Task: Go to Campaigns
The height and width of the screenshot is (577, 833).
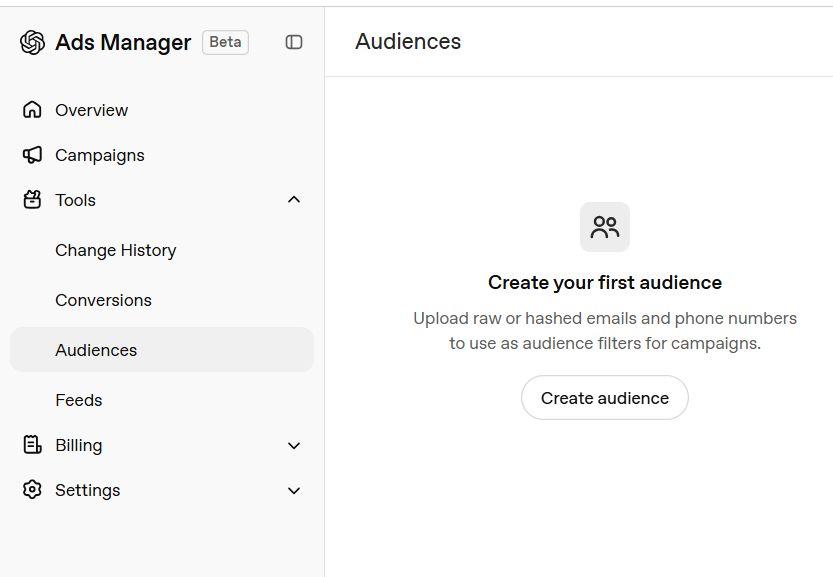Action: pos(162,155)
